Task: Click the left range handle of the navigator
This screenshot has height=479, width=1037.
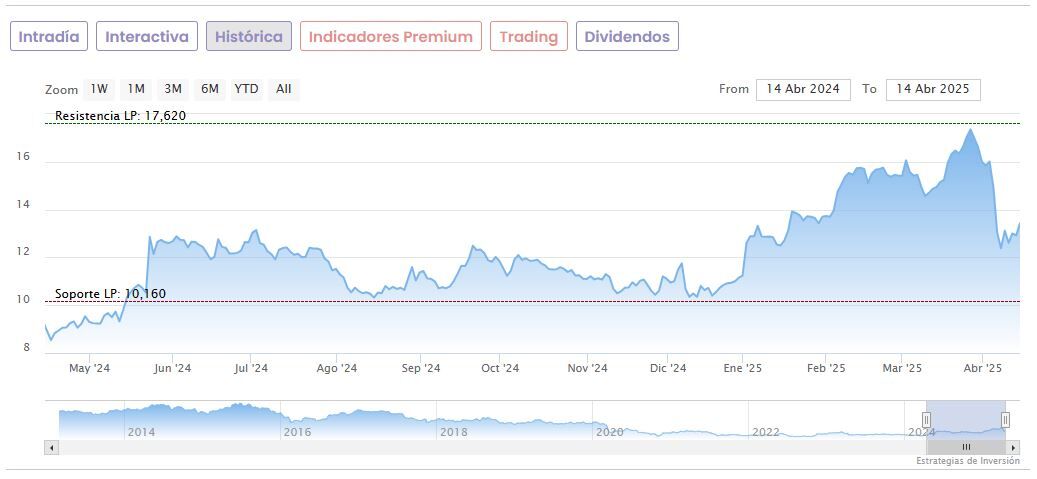Action: [x=926, y=420]
